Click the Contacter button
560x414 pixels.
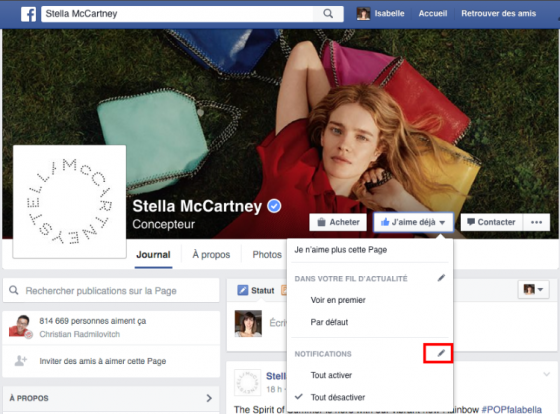(491, 222)
